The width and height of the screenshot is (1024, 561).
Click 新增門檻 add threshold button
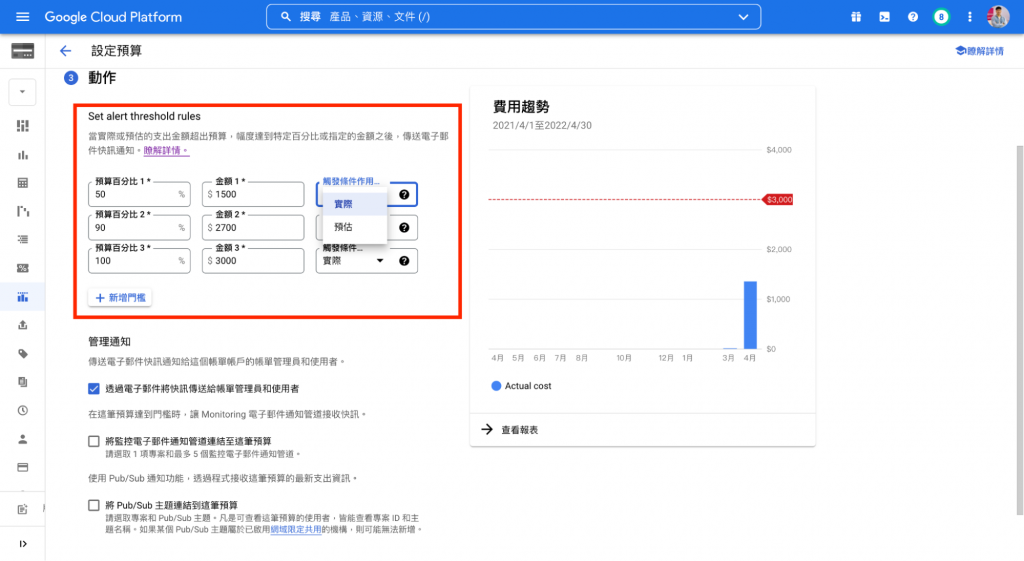pyautogui.click(x=120, y=298)
